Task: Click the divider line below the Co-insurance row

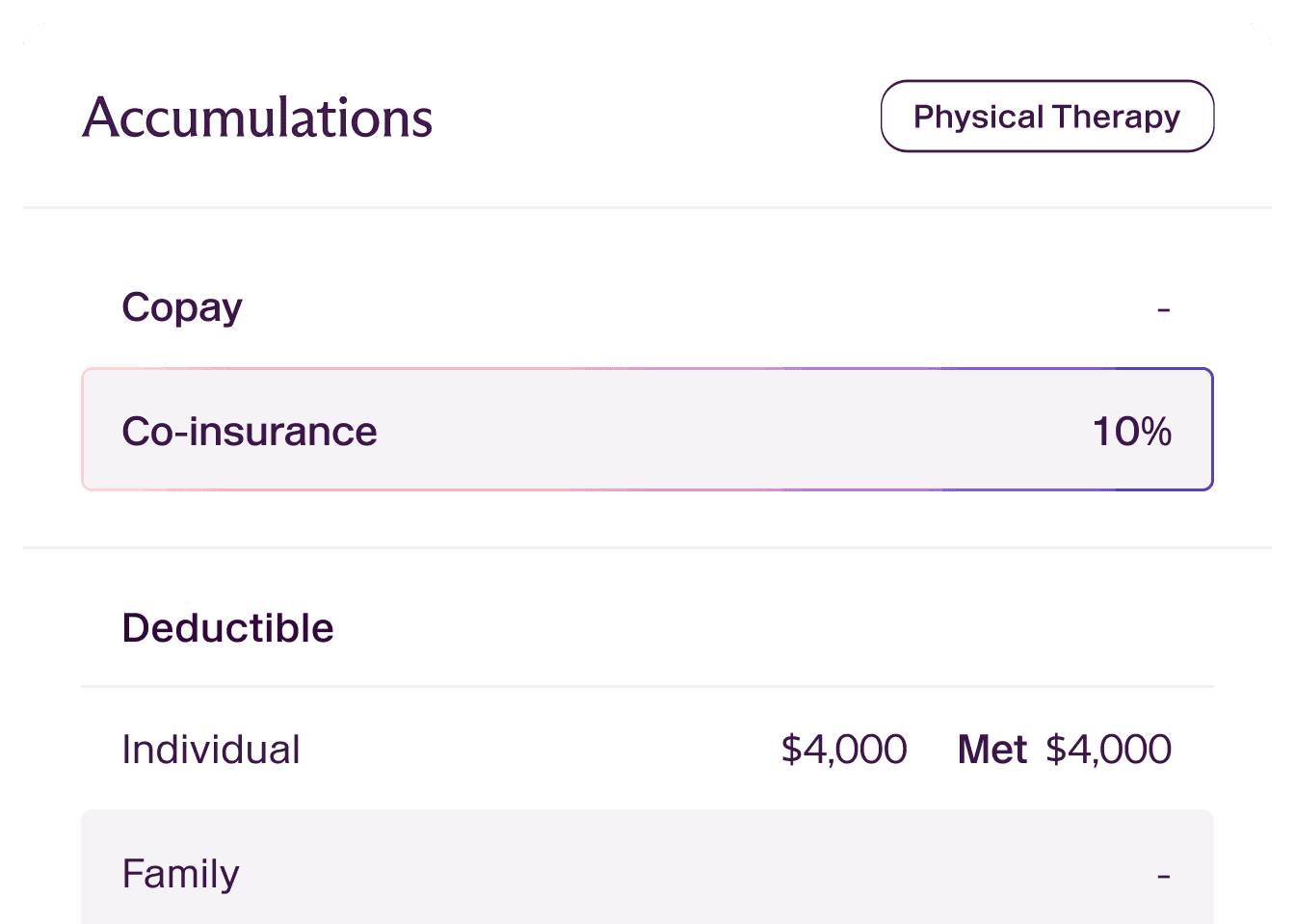Action: coord(647,547)
